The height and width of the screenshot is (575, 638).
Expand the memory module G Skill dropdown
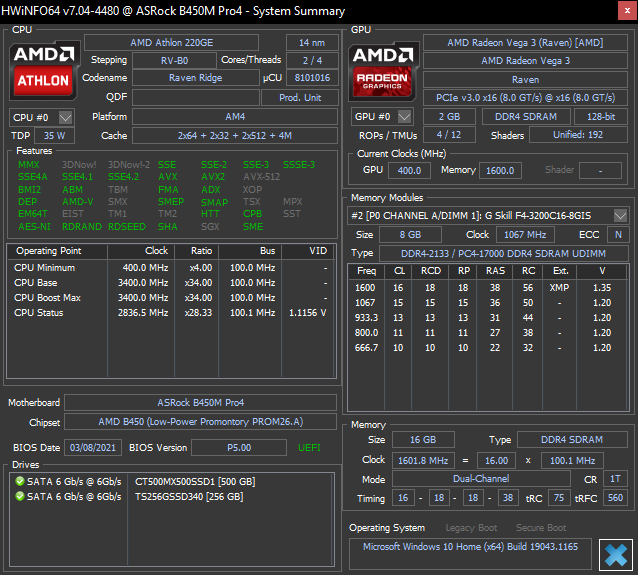click(620, 215)
